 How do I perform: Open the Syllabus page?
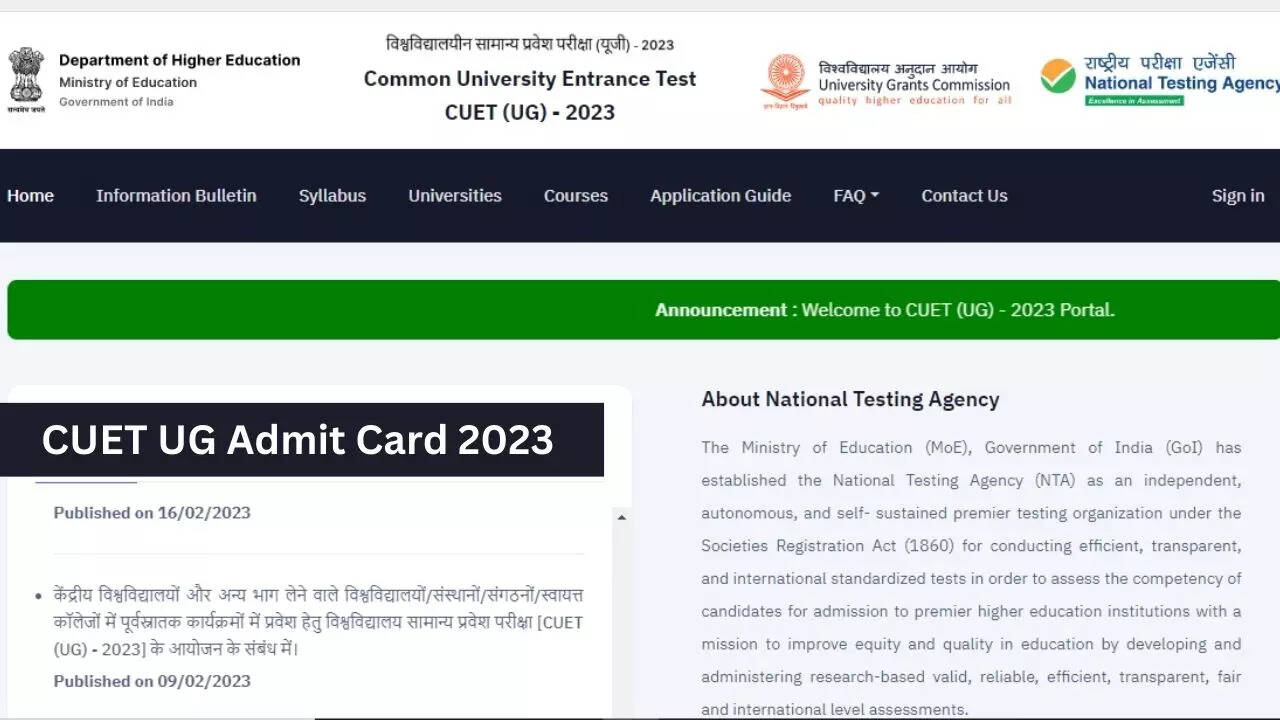[332, 196]
